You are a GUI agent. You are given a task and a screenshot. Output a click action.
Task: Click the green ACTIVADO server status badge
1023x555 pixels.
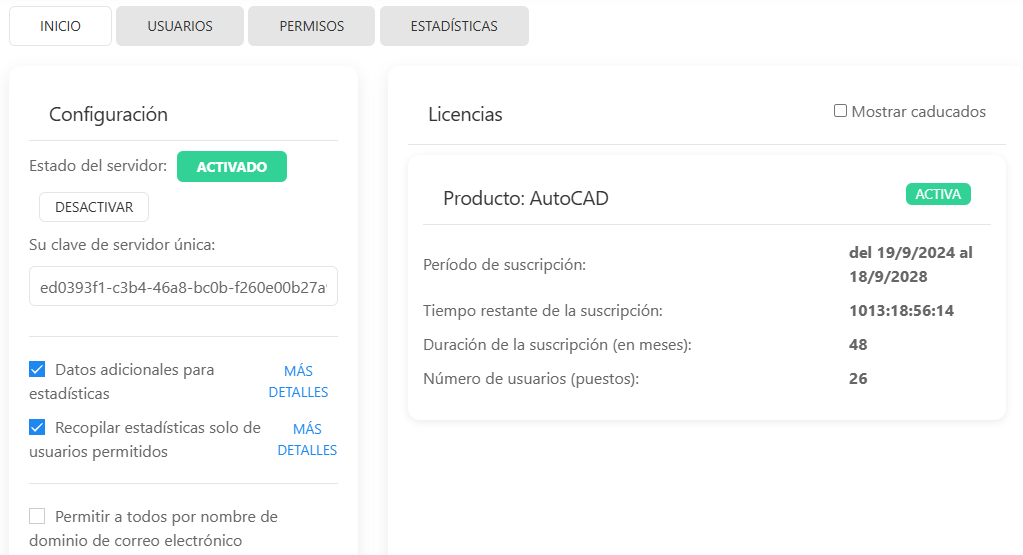tap(231, 167)
